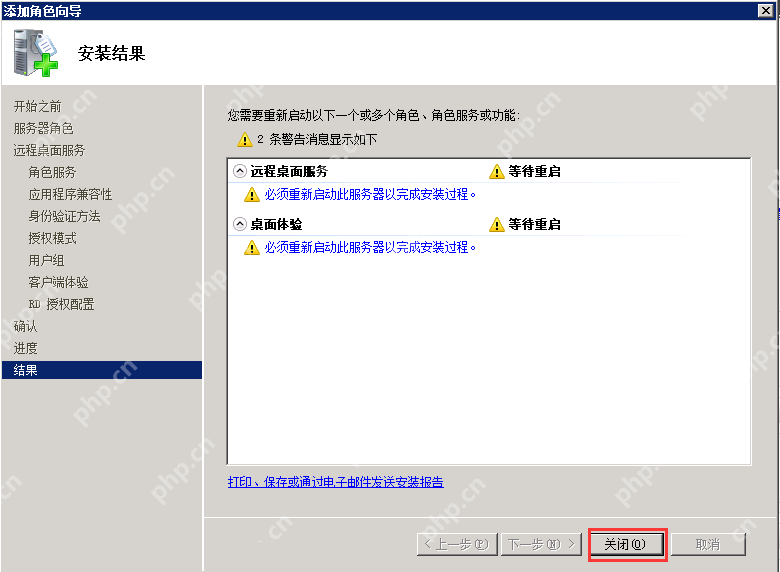Screen dimensions: 780x572
Task: Click warning icon in the message under 远程桌面服务
Action: 252,194
